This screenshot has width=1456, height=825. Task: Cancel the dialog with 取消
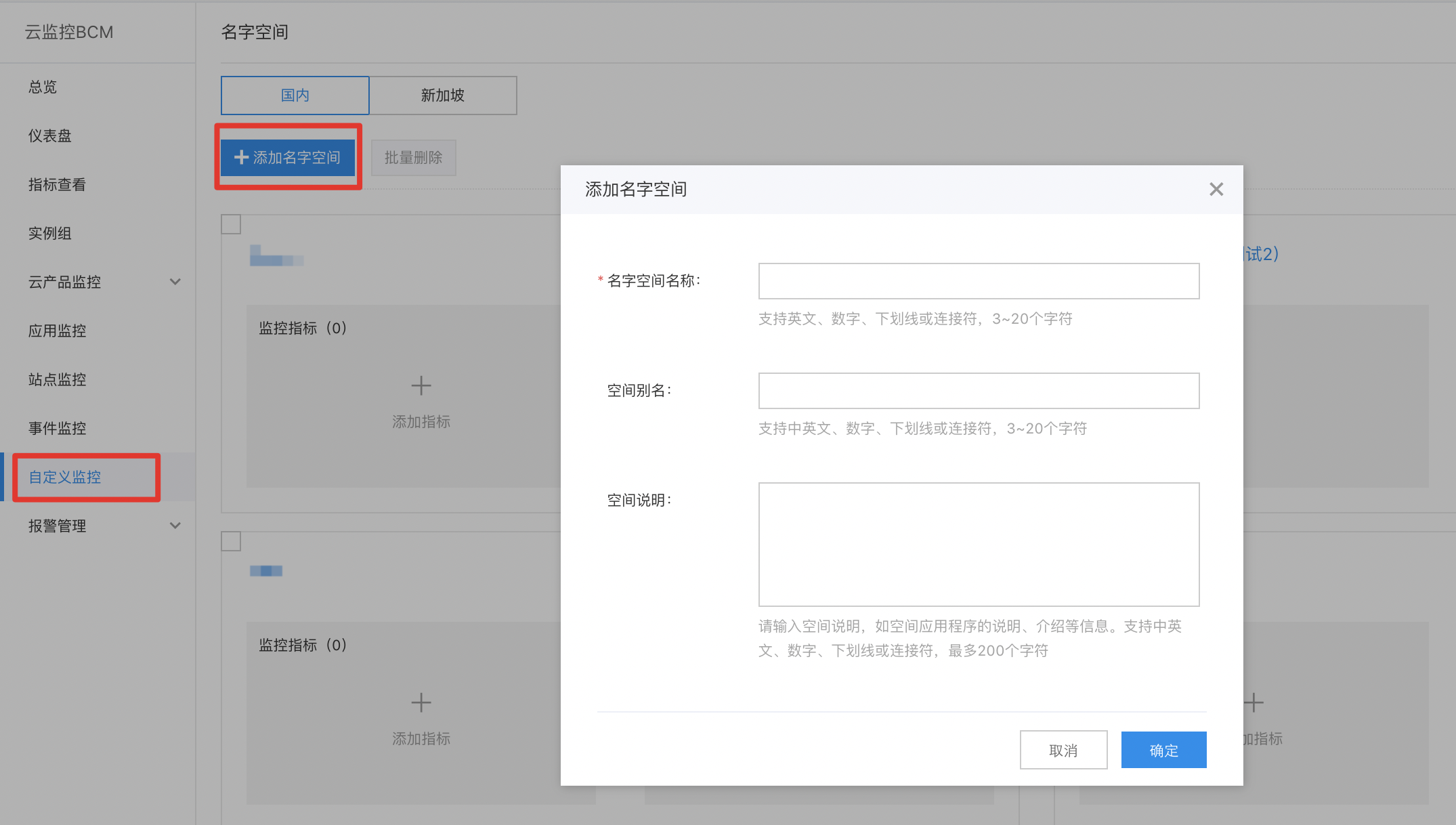pos(1063,750)
